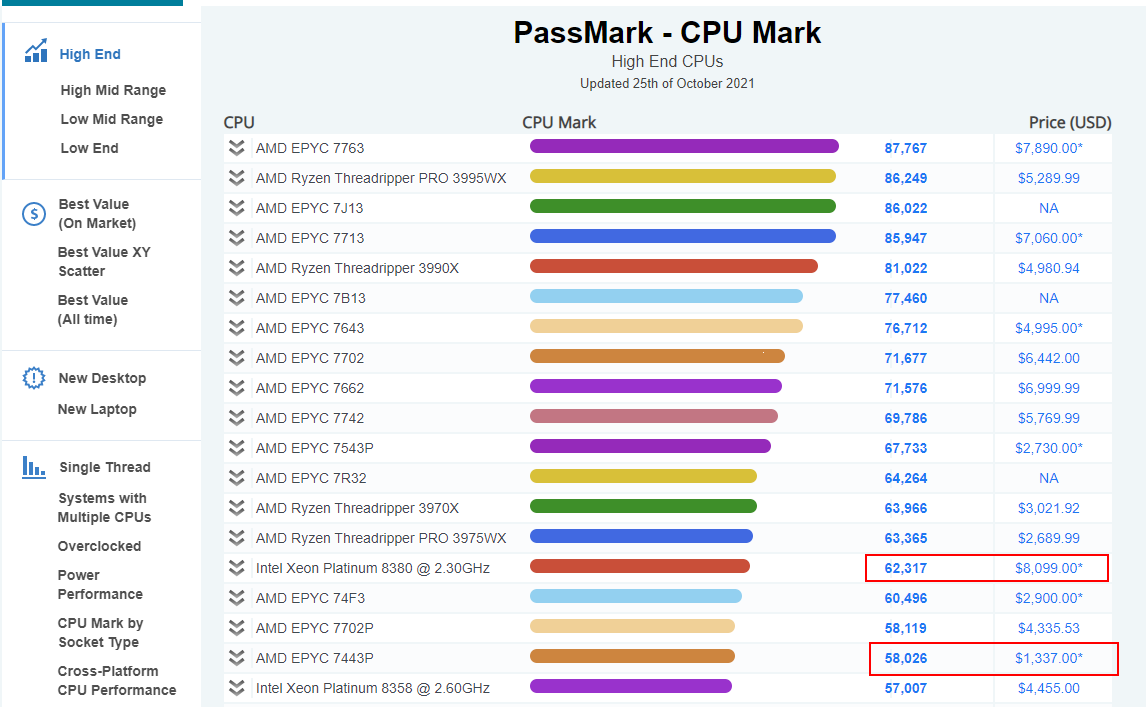This screenshot has height=707, width=1146.
Task: Open CPU Mark by Socket Type
Action: (x=100, y=632)
